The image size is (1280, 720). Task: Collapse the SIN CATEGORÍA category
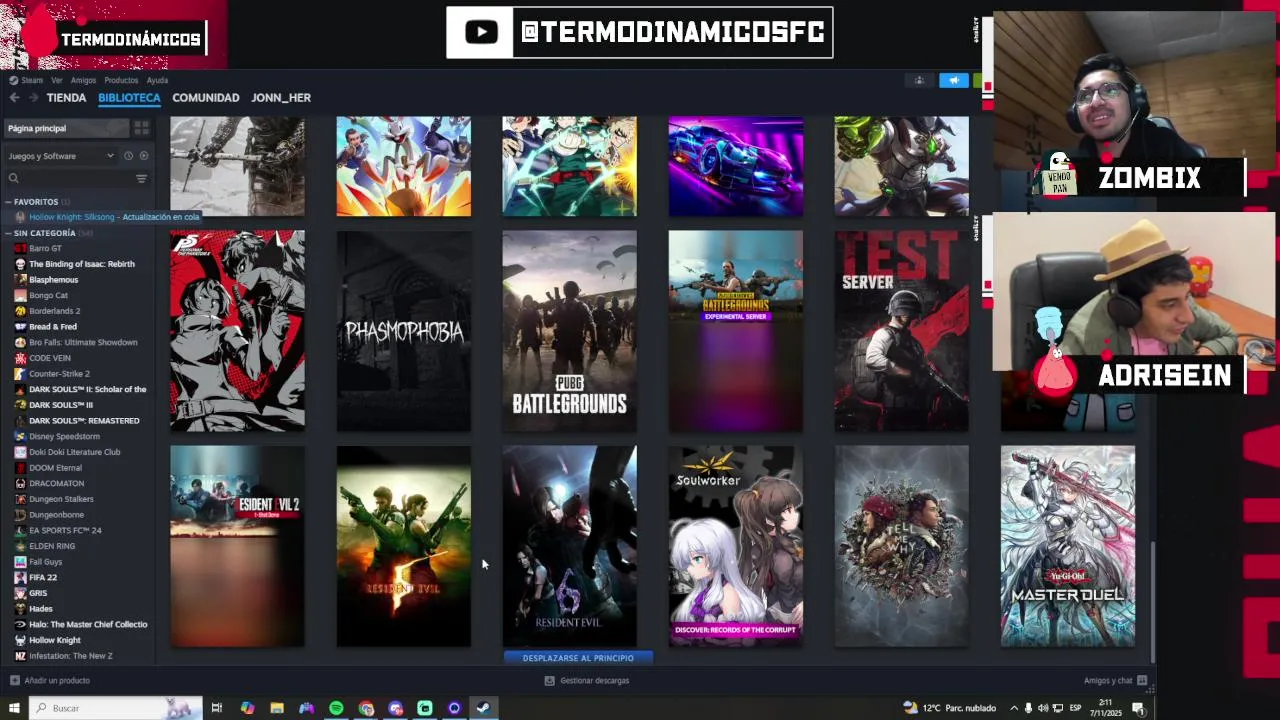(x=8, y=233)
